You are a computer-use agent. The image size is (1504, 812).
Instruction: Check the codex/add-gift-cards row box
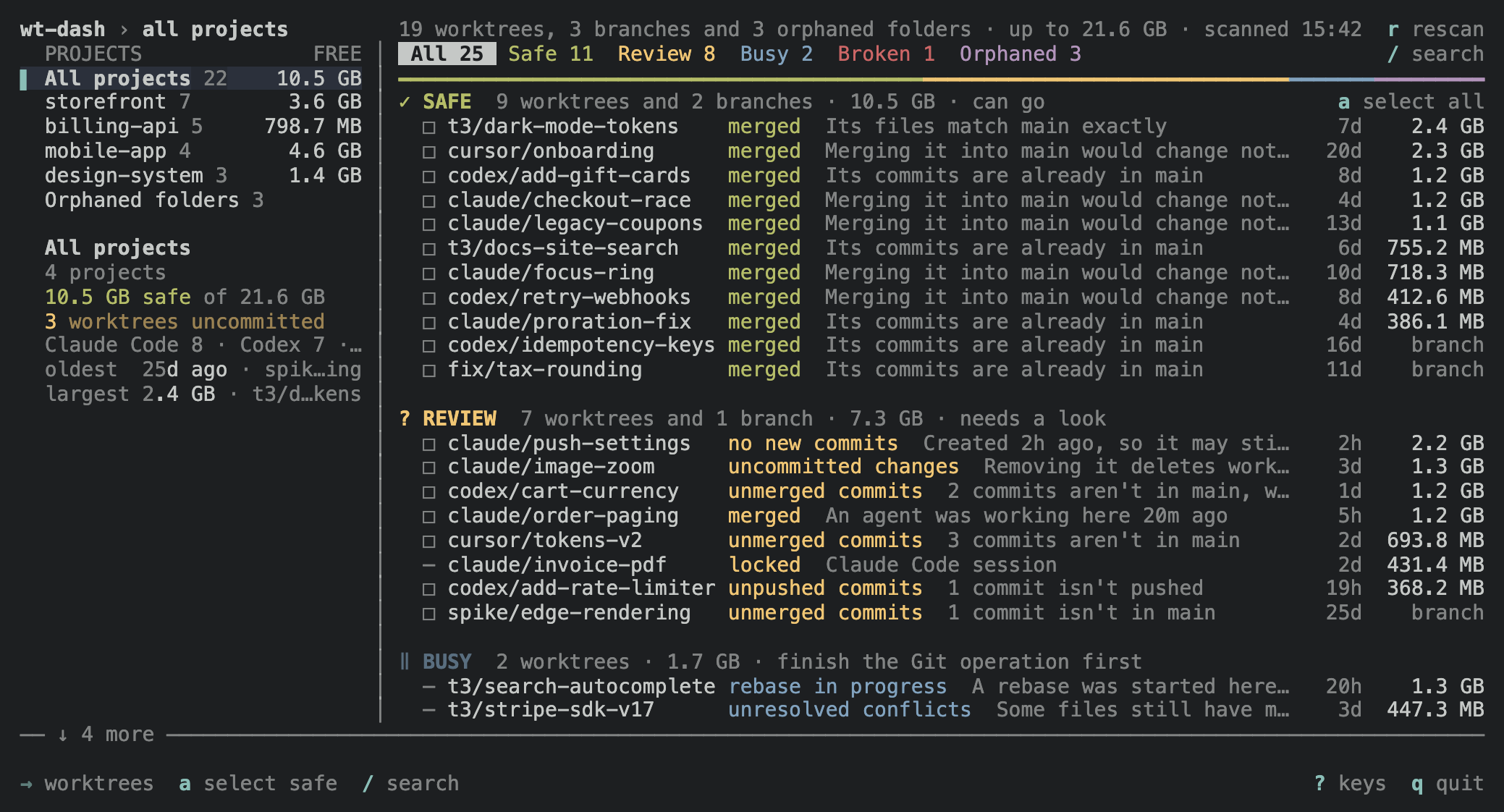click(x=429, y=177)
